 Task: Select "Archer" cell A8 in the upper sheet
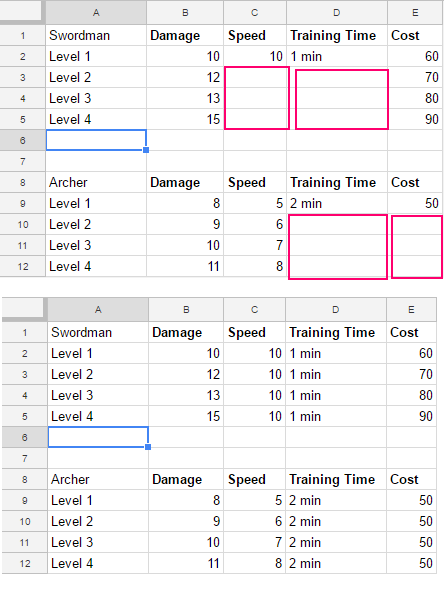click(96, 182)
